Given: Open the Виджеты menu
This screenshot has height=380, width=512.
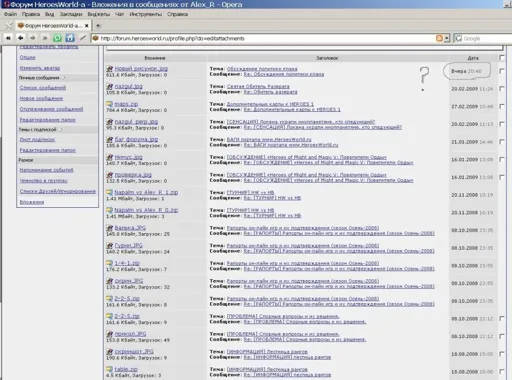Looking at the screenshot, I should coord(98,14).
